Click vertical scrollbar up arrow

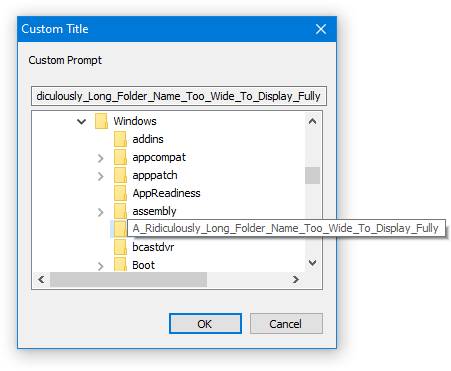click(x=312, y=121)
